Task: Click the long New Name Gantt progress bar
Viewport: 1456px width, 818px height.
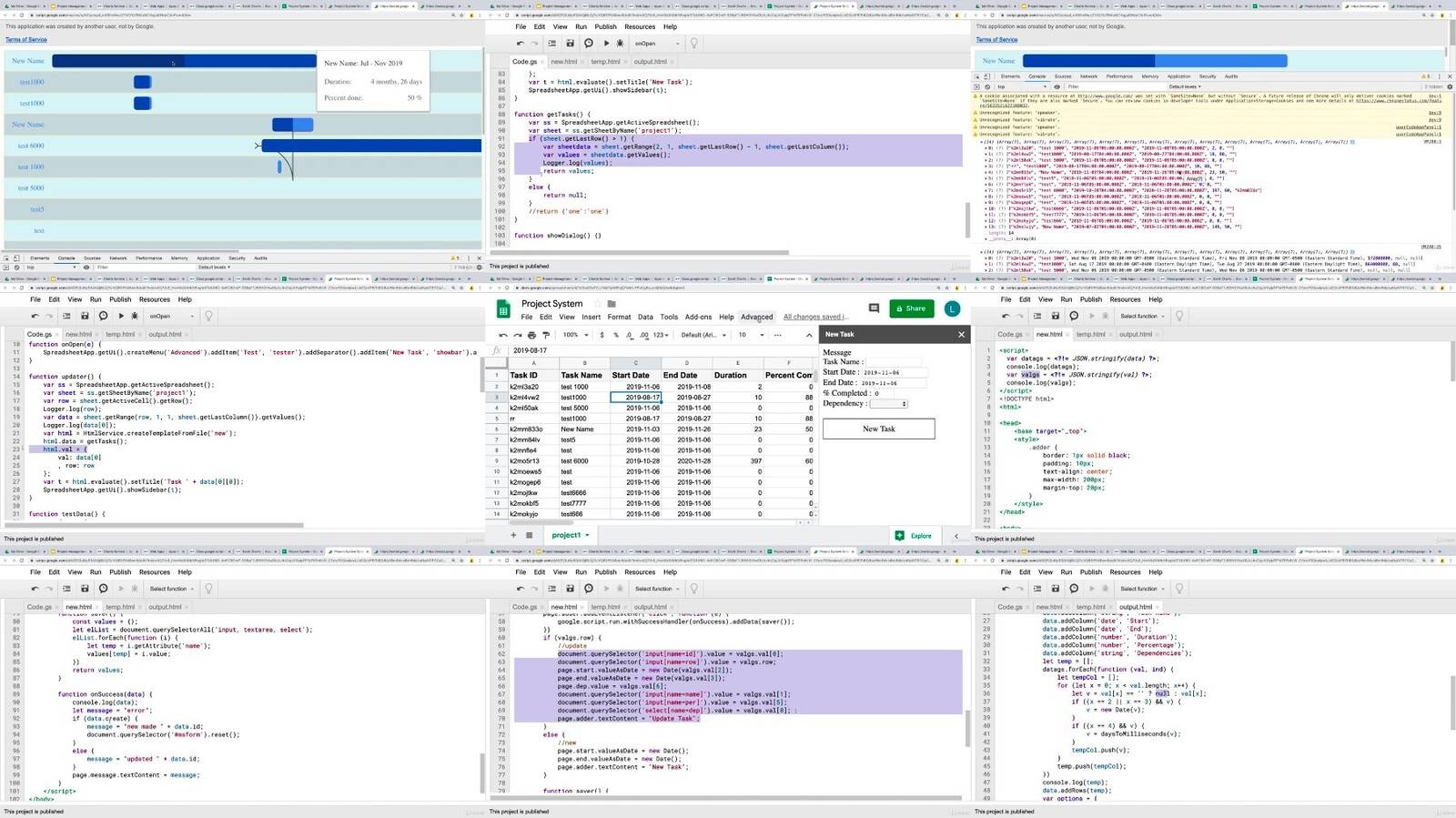Action: tap(184, 61)
